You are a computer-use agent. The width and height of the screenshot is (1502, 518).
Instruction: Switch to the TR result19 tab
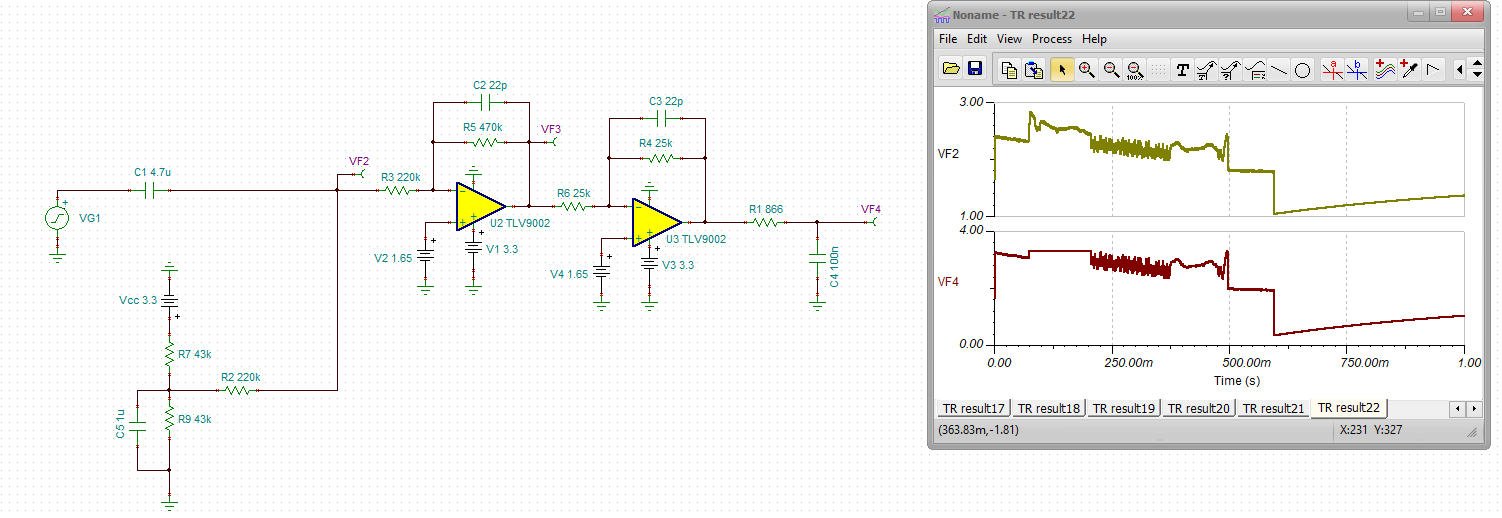click(x=1124, y=408)
